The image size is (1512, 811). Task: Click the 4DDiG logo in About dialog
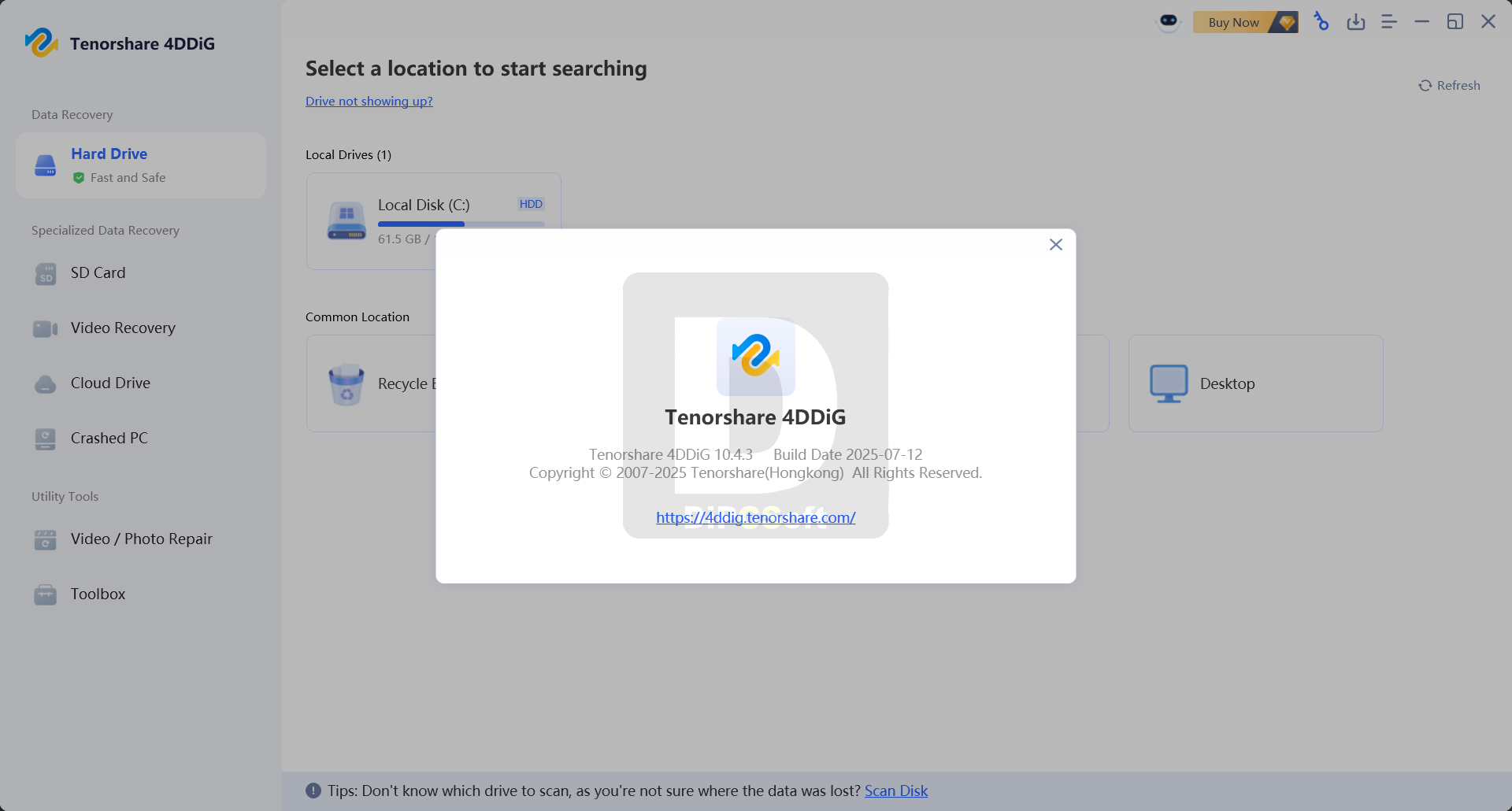coord(756,357)
